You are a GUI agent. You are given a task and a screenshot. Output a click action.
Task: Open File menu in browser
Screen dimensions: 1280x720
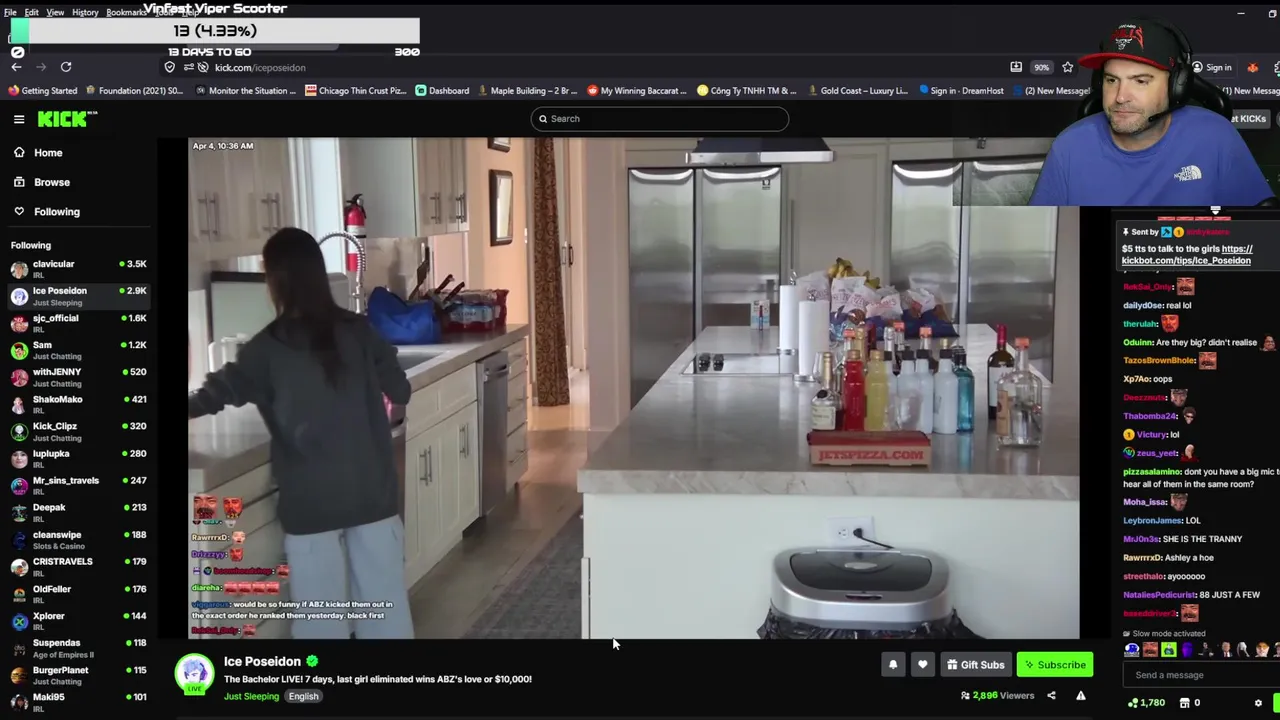[x=10, y=13]
